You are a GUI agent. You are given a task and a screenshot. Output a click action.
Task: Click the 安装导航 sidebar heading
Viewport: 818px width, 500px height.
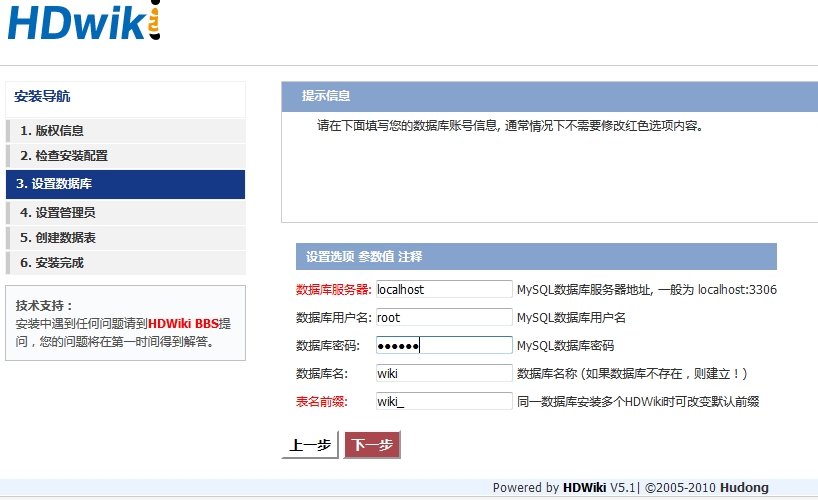coord(42,97)
